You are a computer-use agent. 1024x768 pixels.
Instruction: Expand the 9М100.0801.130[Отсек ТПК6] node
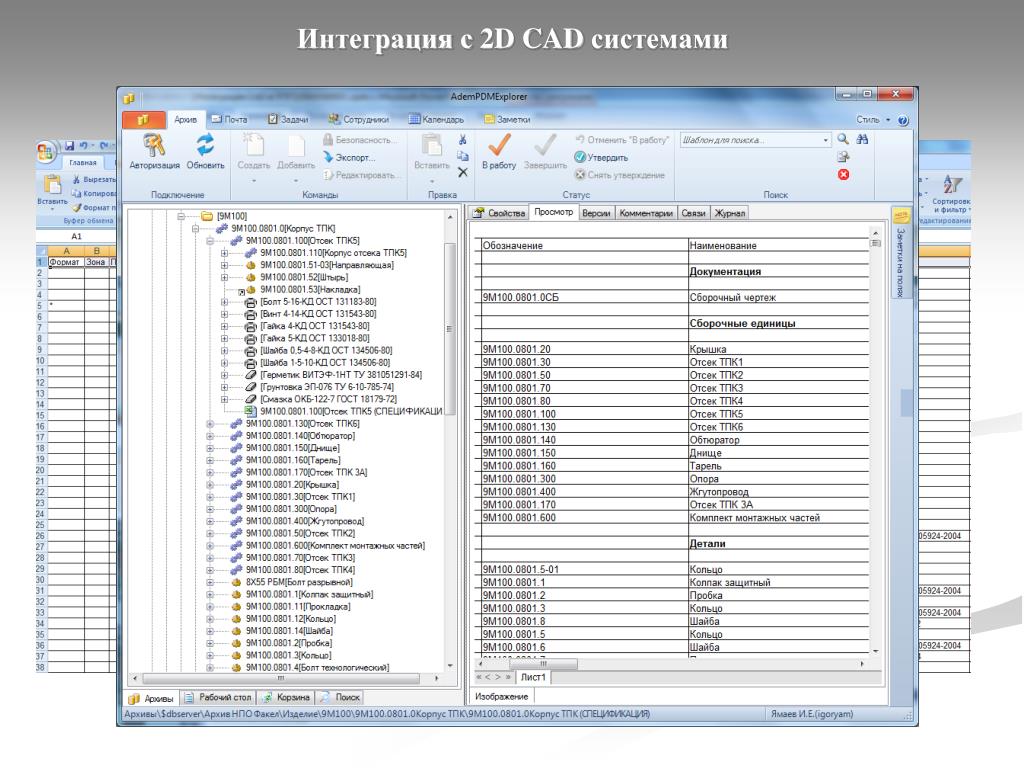(210, 424)
